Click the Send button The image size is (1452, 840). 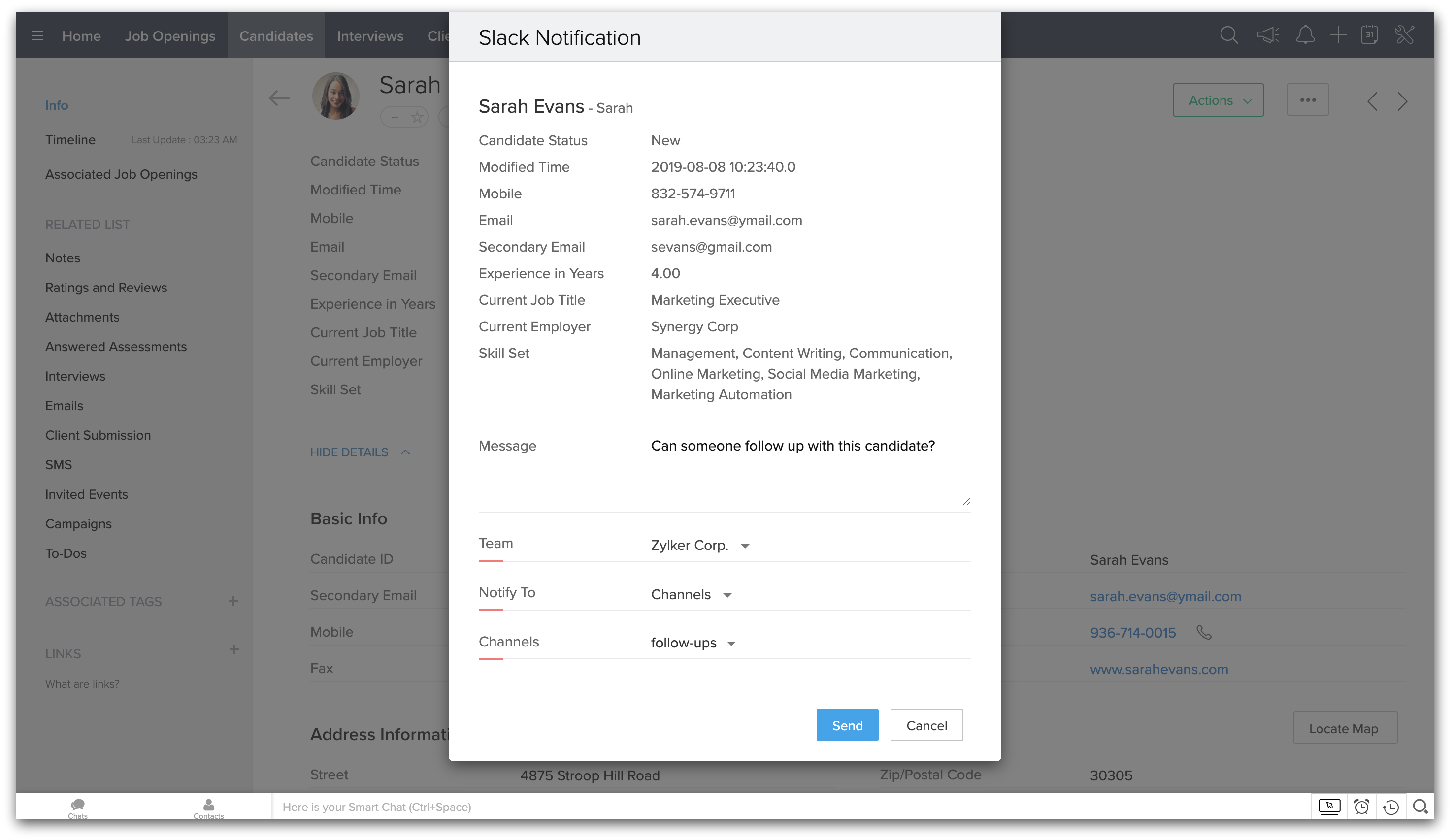pos(847,725)
